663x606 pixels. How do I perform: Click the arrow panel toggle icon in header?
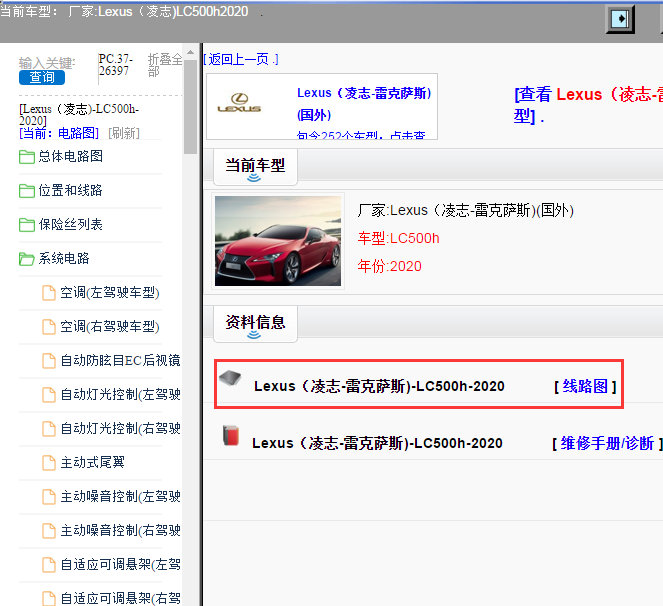pyautogui.click(x=620, y=19)
